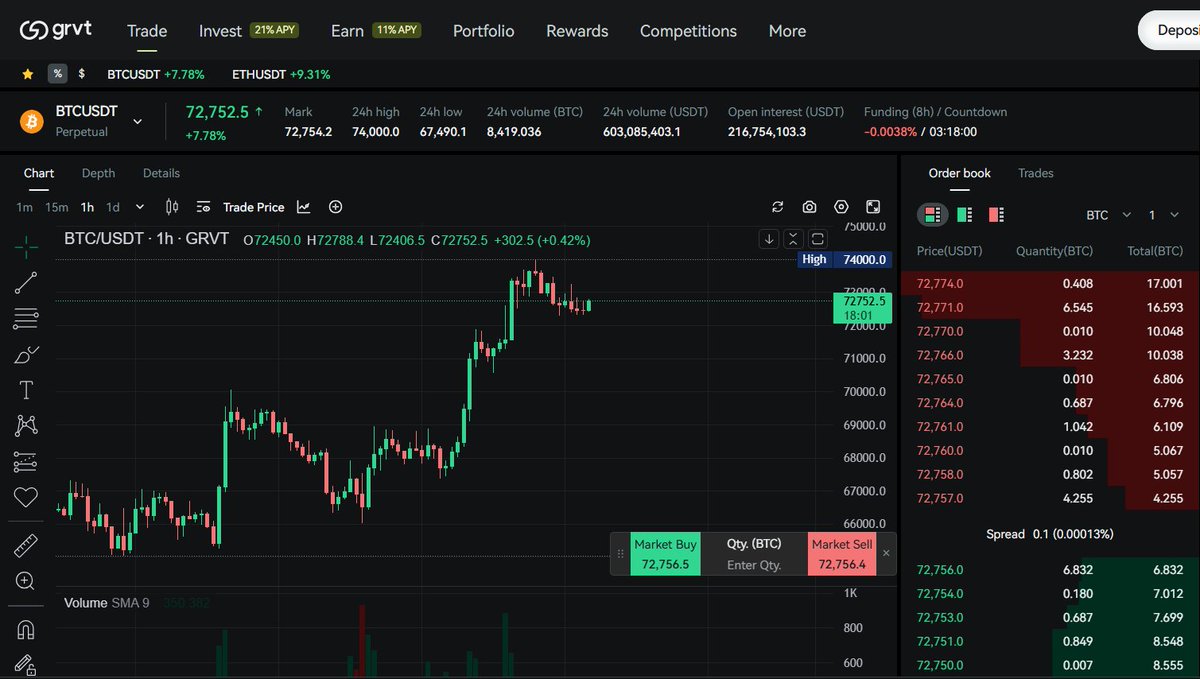Viewport: 1200px width, 679px height.
Task: Go to Portfolio
Action: (x=483, y=31)
